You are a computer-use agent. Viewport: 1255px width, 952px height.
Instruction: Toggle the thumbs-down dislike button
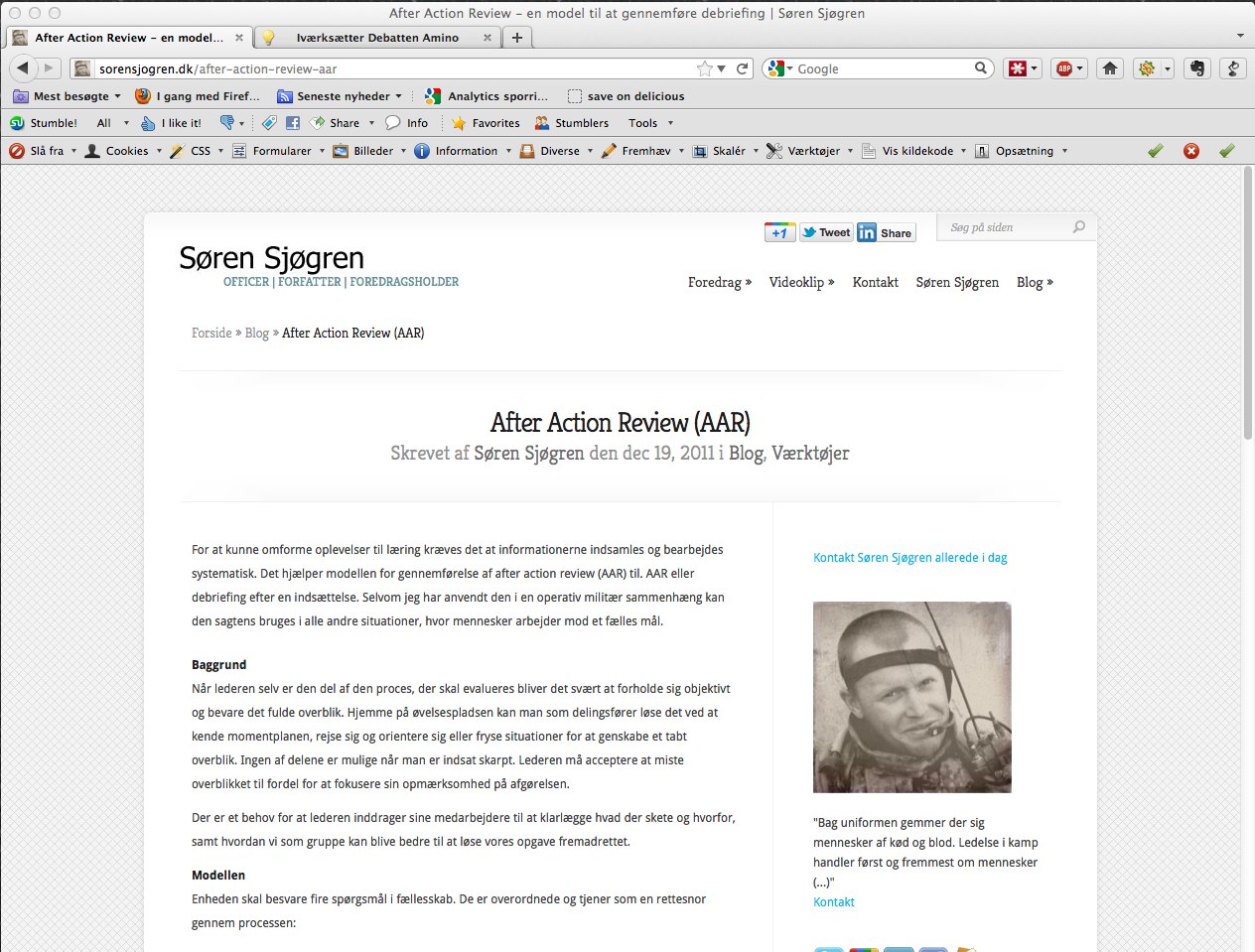pyautogui.click(x=227, y=123)
